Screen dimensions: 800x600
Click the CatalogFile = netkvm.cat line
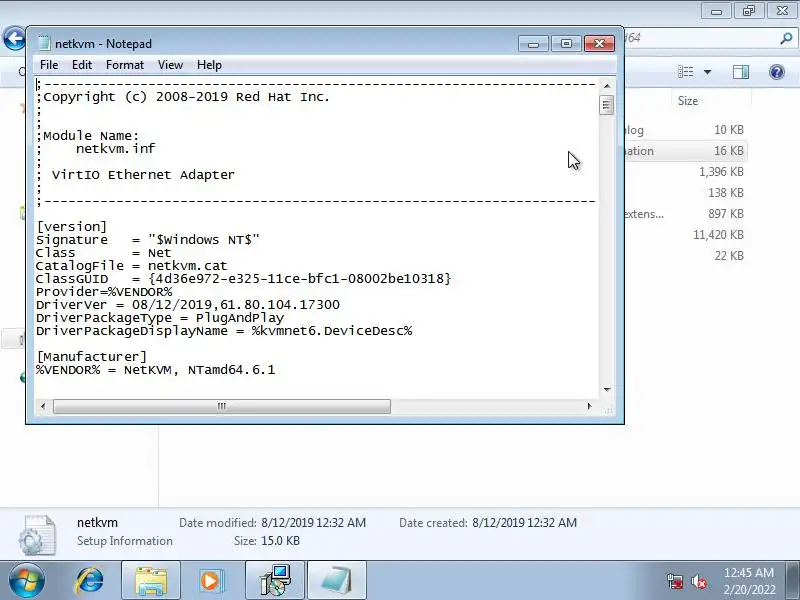tap(132, 266)
